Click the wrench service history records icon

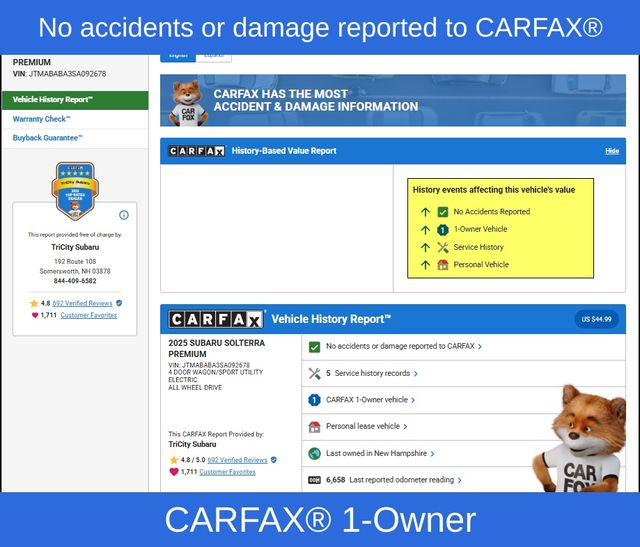tap(314, 373)
